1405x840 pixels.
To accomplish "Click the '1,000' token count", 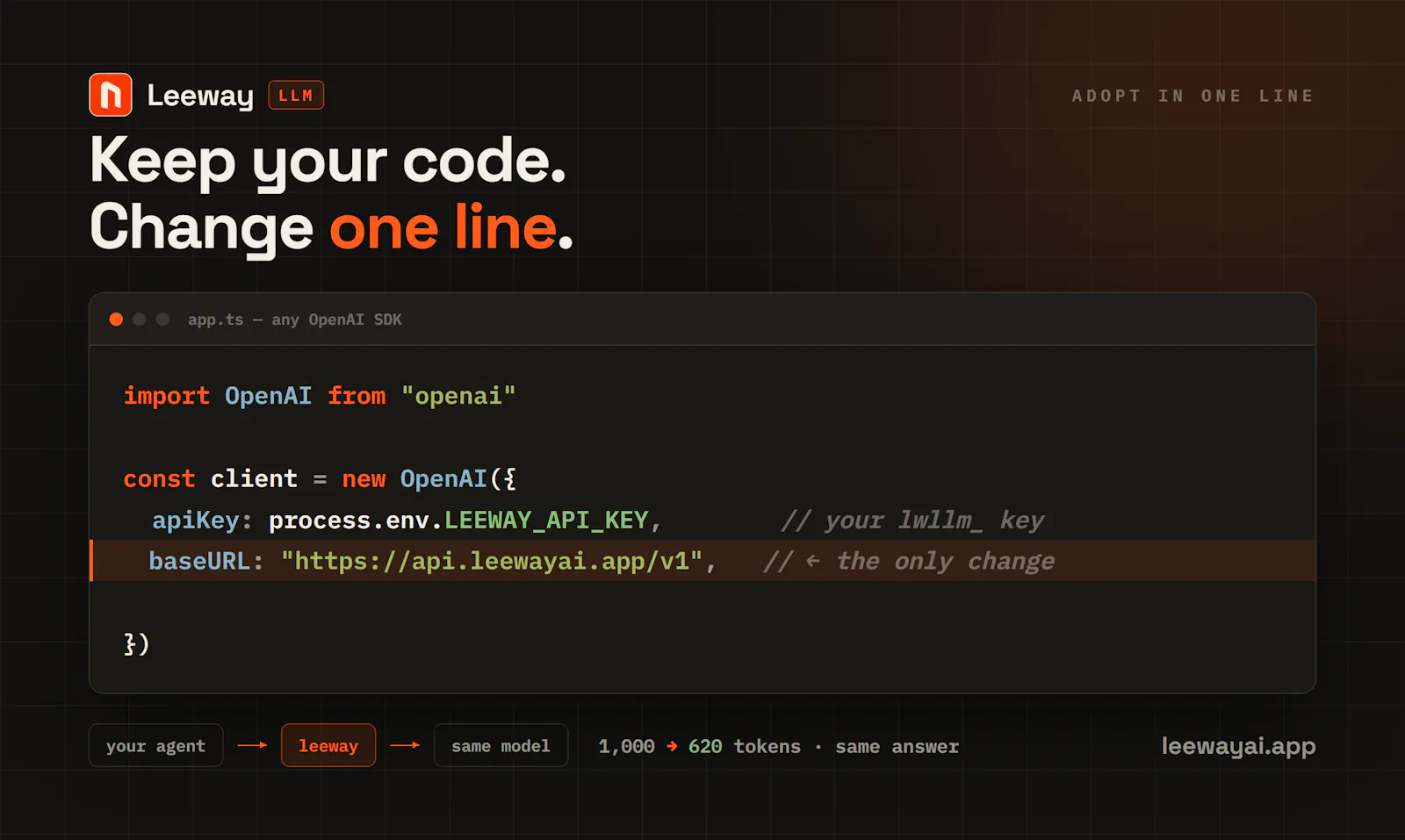I will pos(626,746).
